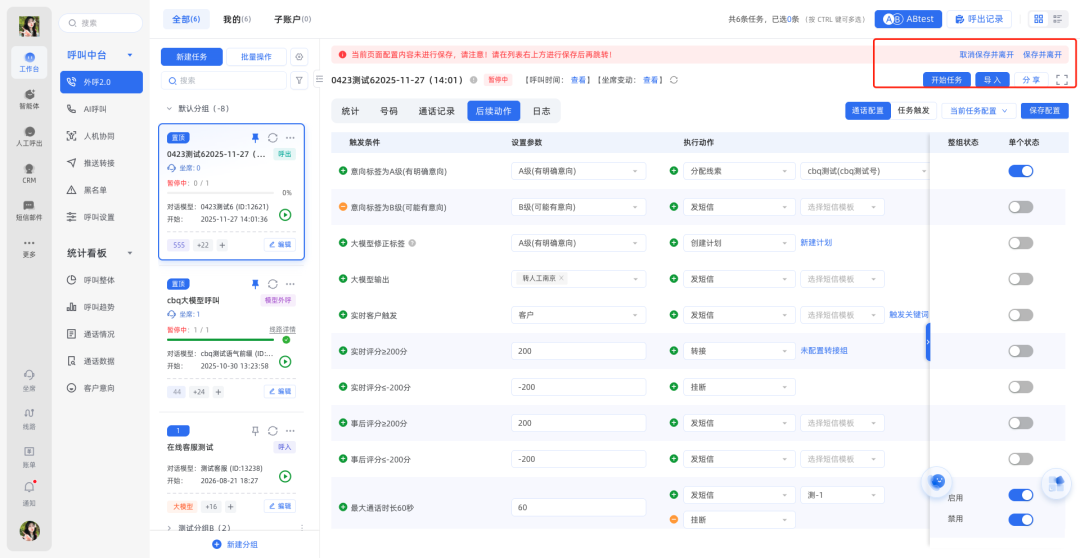Toggle off the 意向标签为A级 row switch
The width and height of the screenshot is (1080, 558).
click(1020, 171)
